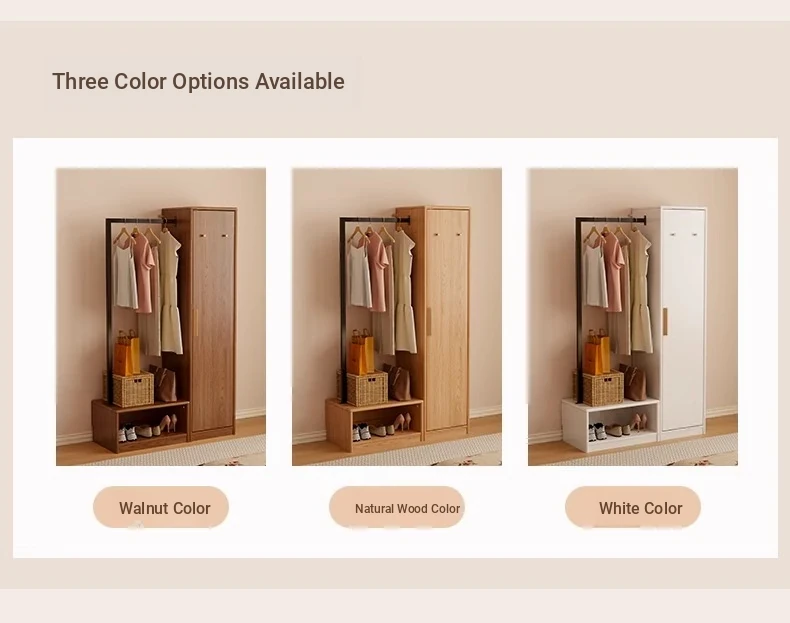Click brown handbag in natural wood photo
This screenshot has width=790, height=623.
point(399,383)
